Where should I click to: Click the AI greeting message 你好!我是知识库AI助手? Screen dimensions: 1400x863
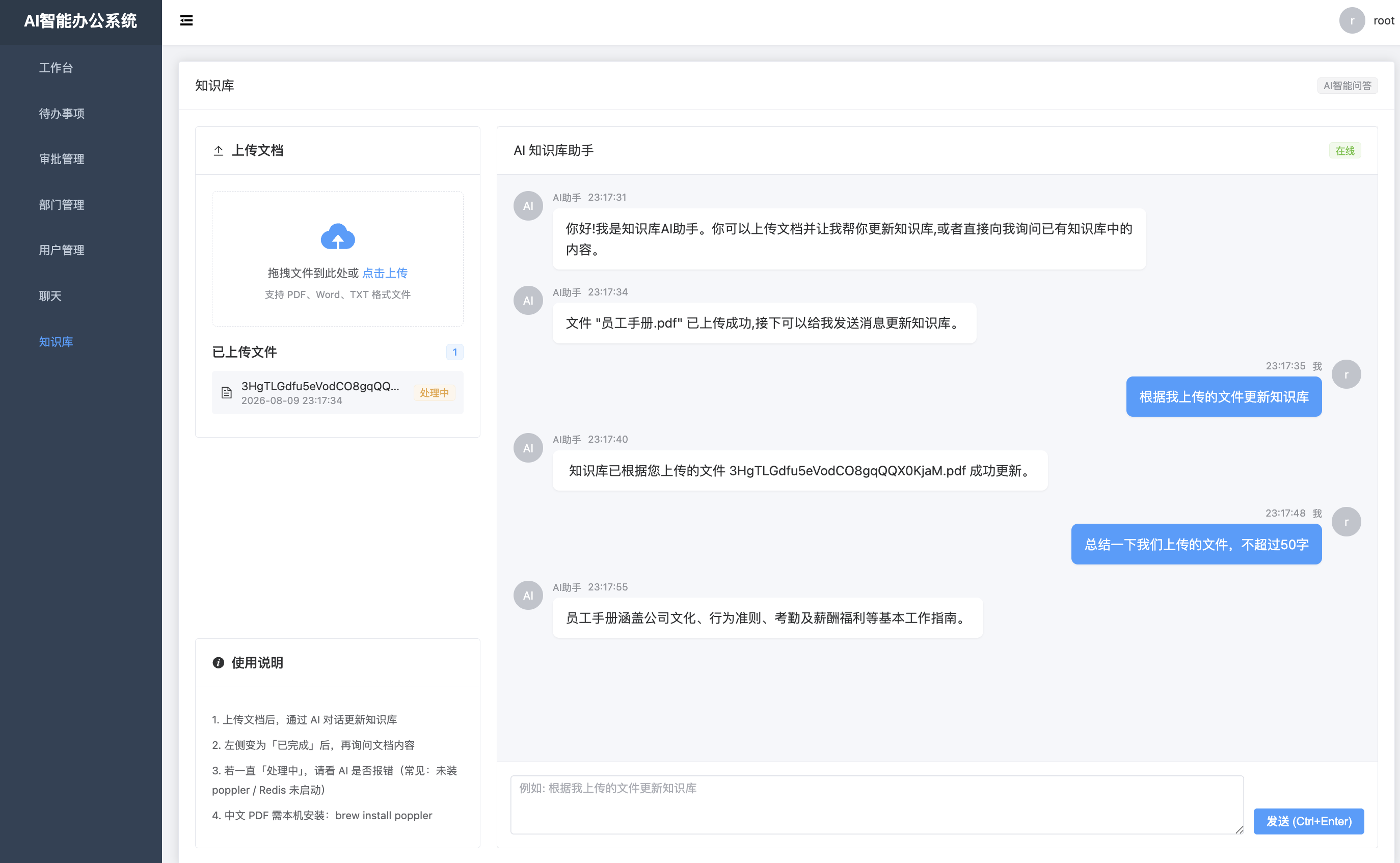point(849,238)
